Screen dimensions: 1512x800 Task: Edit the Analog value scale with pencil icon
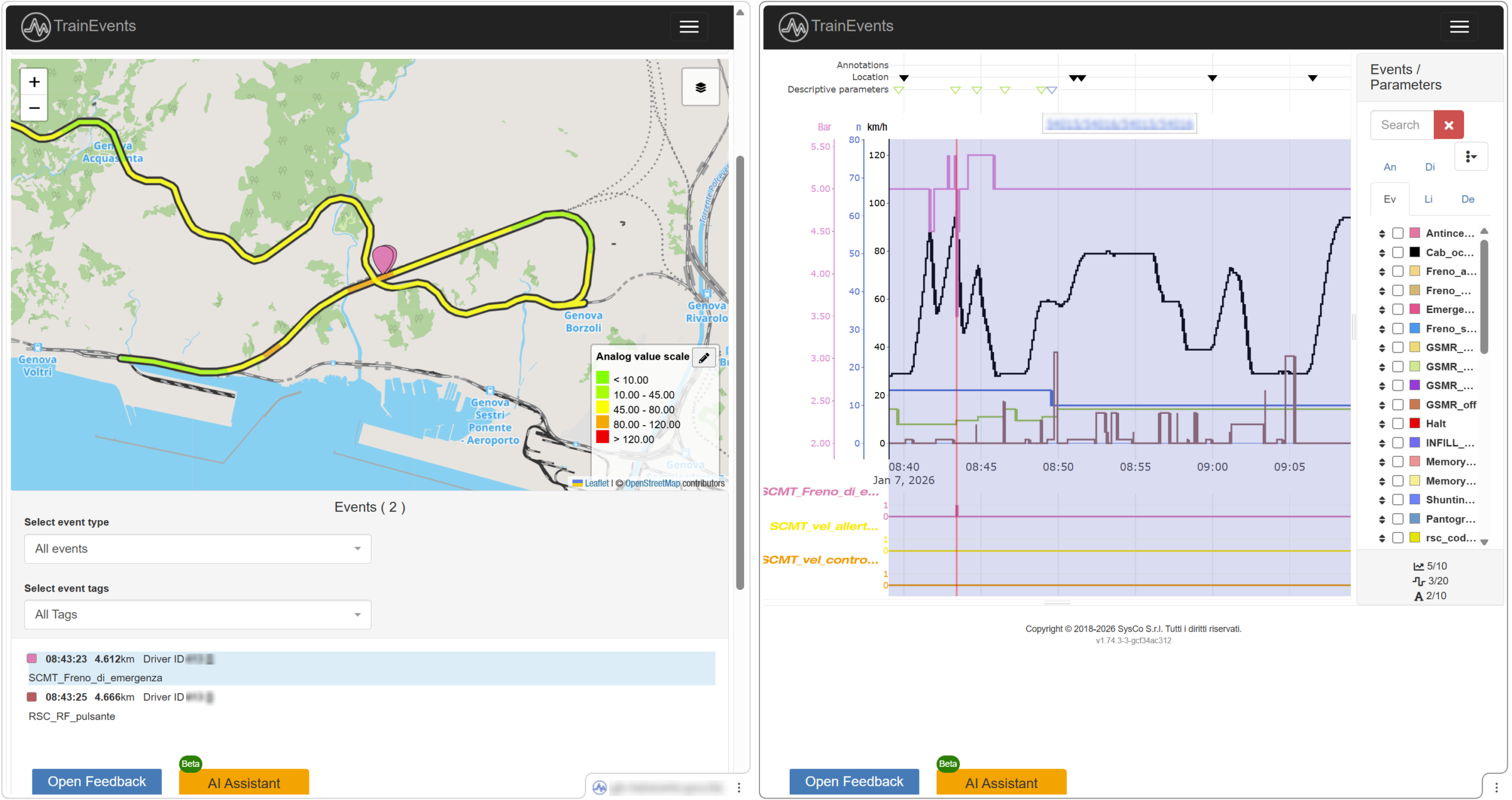[x=703, y=357]
